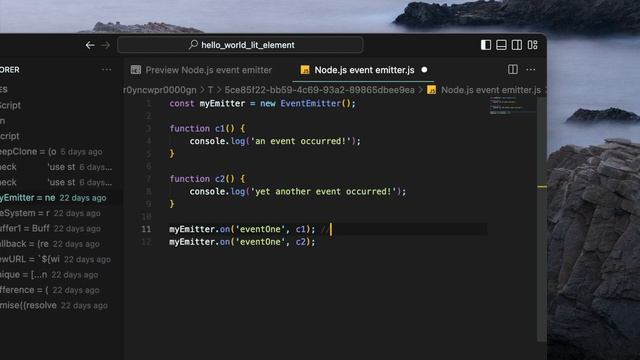Viewport: 640px width, 360px height.
Task: Click function name c1 on line 3
Action: tap(220, 129)
